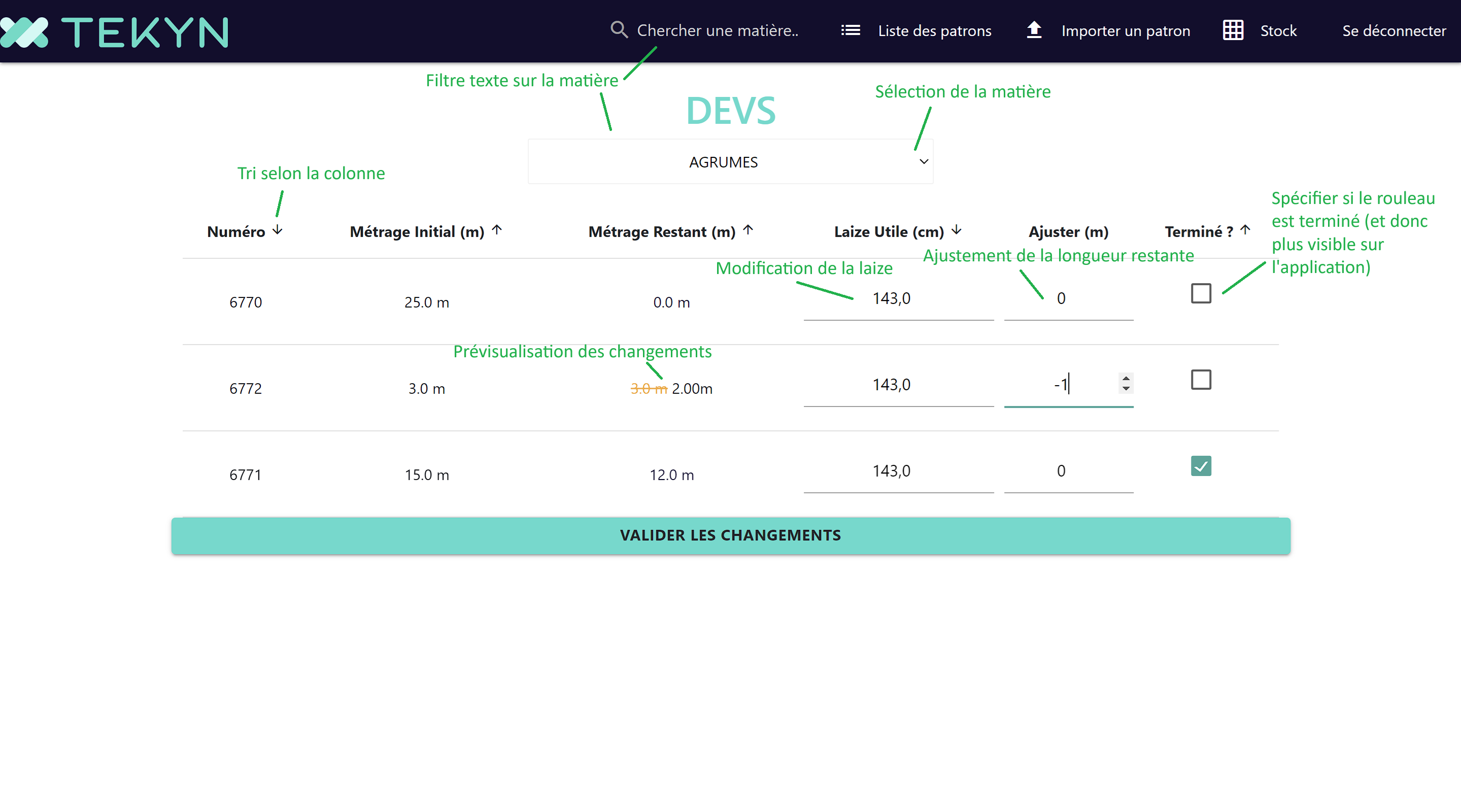Sort by Laize Utile arrow
The image size is (1461, 812).
pyautogui.click(x=956, y=230)
